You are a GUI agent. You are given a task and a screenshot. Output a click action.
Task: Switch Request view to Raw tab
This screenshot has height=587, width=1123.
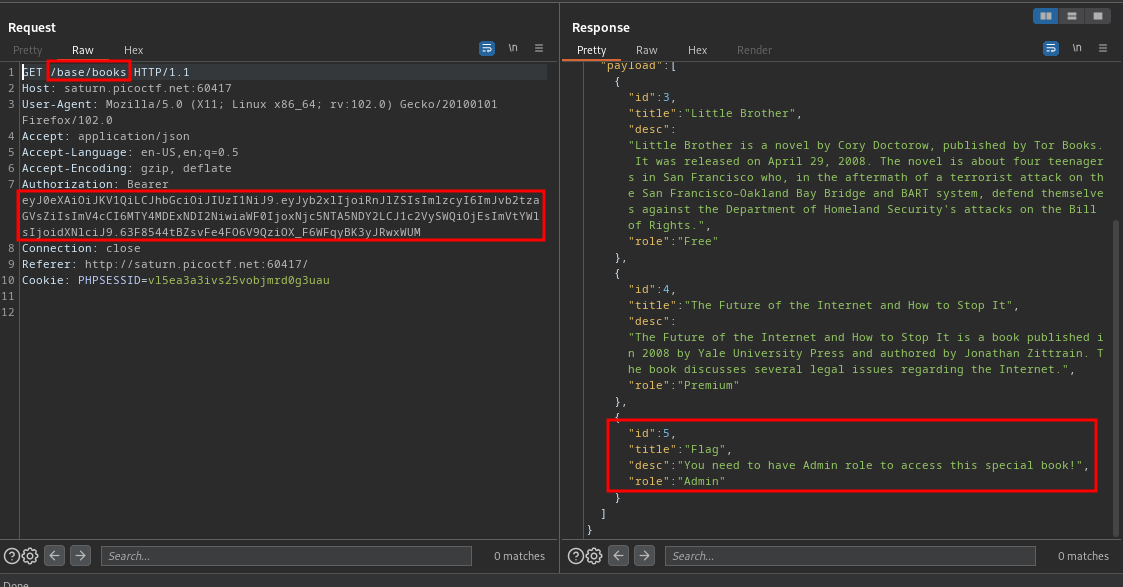pos(82,50)
